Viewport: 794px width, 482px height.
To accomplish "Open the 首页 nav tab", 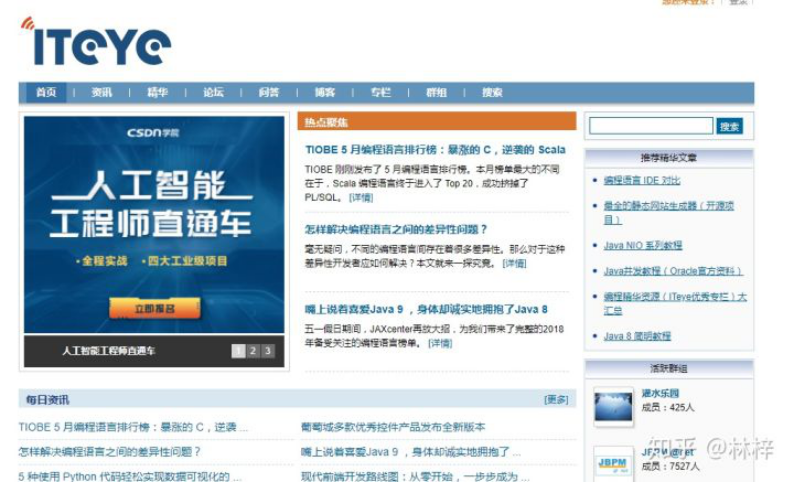I will [46, 92].
